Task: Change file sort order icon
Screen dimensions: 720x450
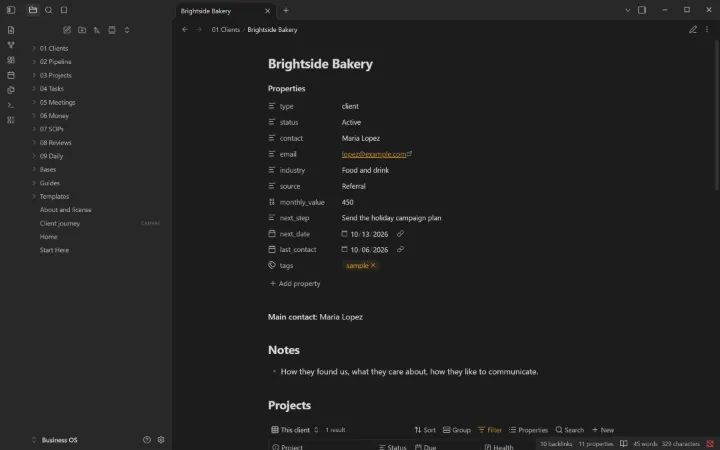Action: 97,30
